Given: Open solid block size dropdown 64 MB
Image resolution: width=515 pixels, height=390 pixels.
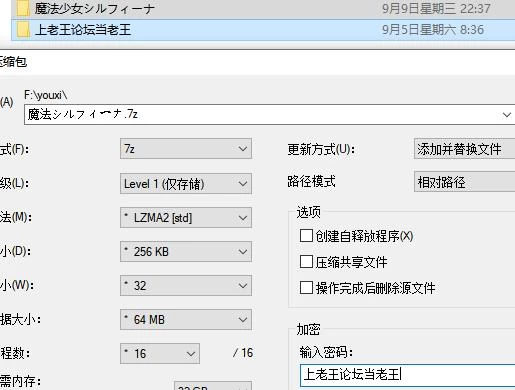Looking at the screenshot, I should pos(186,320).
